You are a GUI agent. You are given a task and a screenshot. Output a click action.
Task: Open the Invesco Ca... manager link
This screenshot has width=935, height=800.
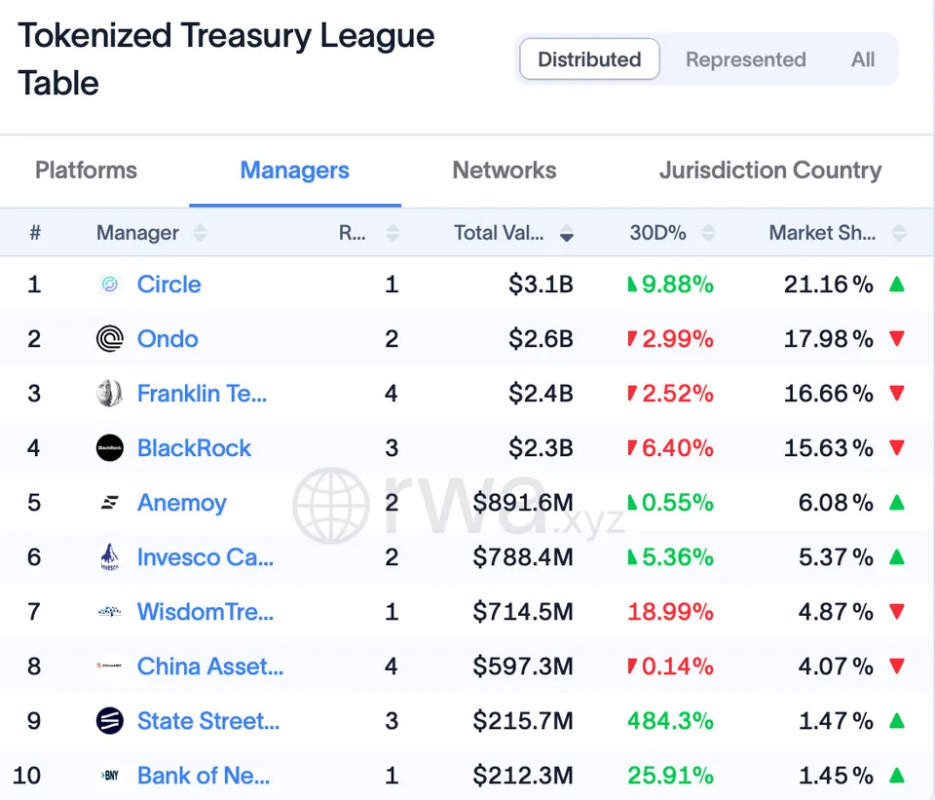click(x=206, y=557)
